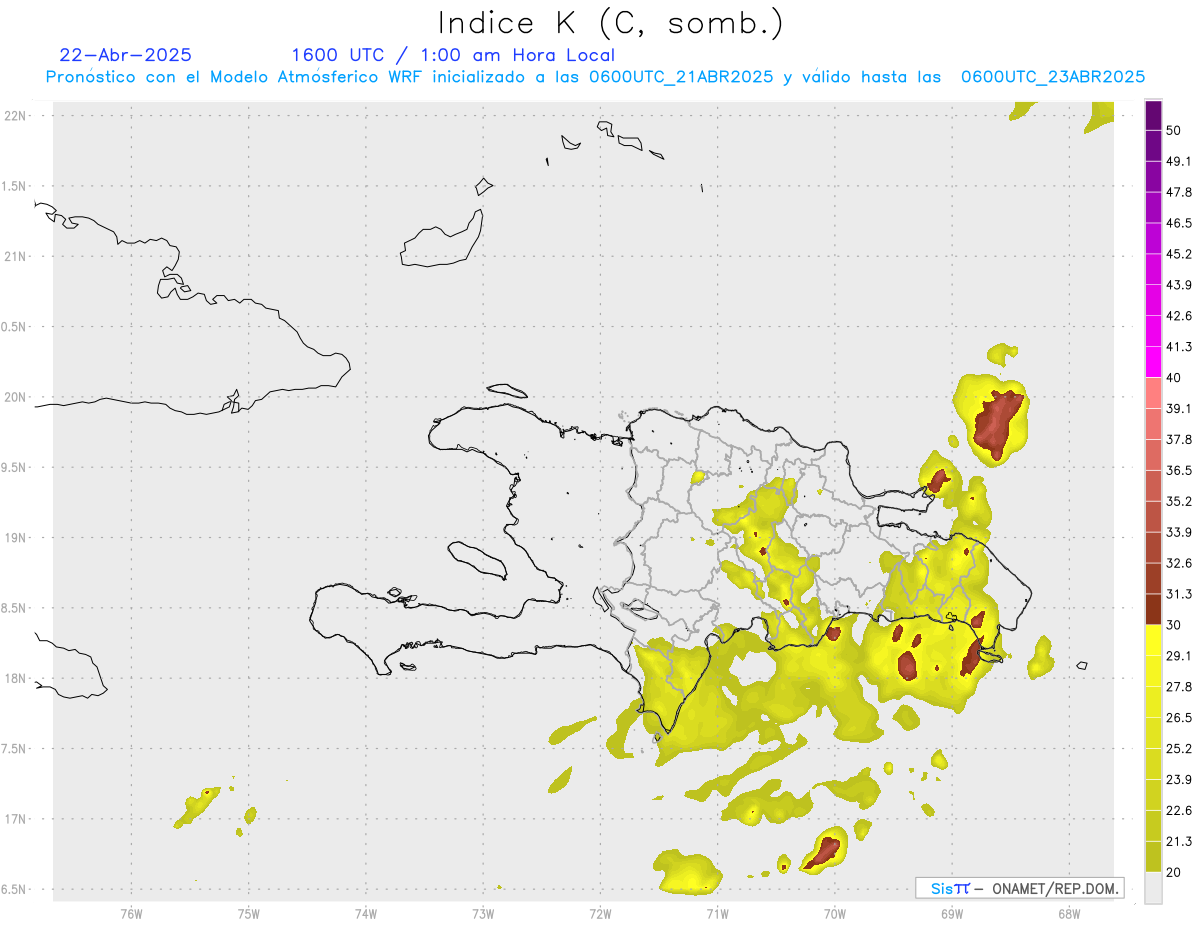This screenshot has width=1200, height=927.
Task: Click the color scale value '22.6'
Action: (x=1178, y=811)
